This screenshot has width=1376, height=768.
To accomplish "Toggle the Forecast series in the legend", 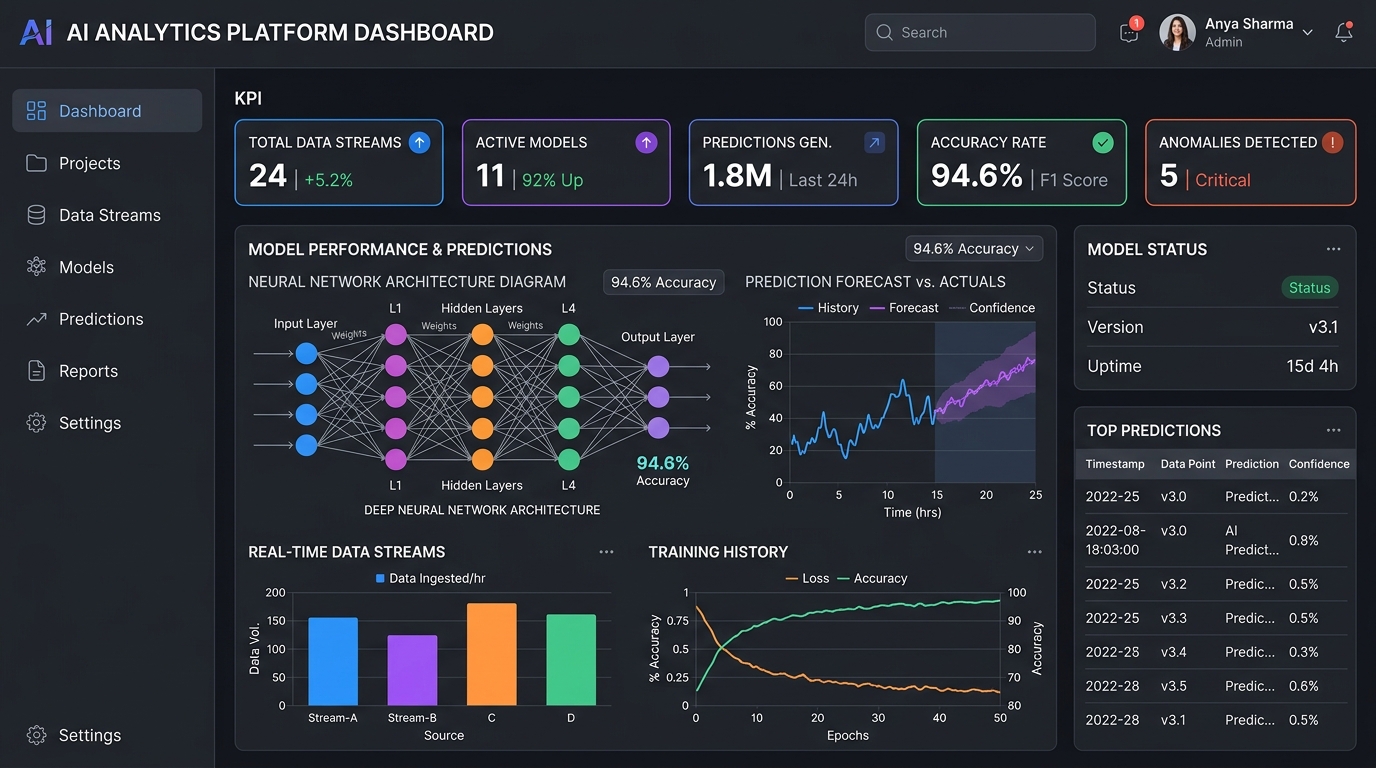I will [x=904, y=308].
